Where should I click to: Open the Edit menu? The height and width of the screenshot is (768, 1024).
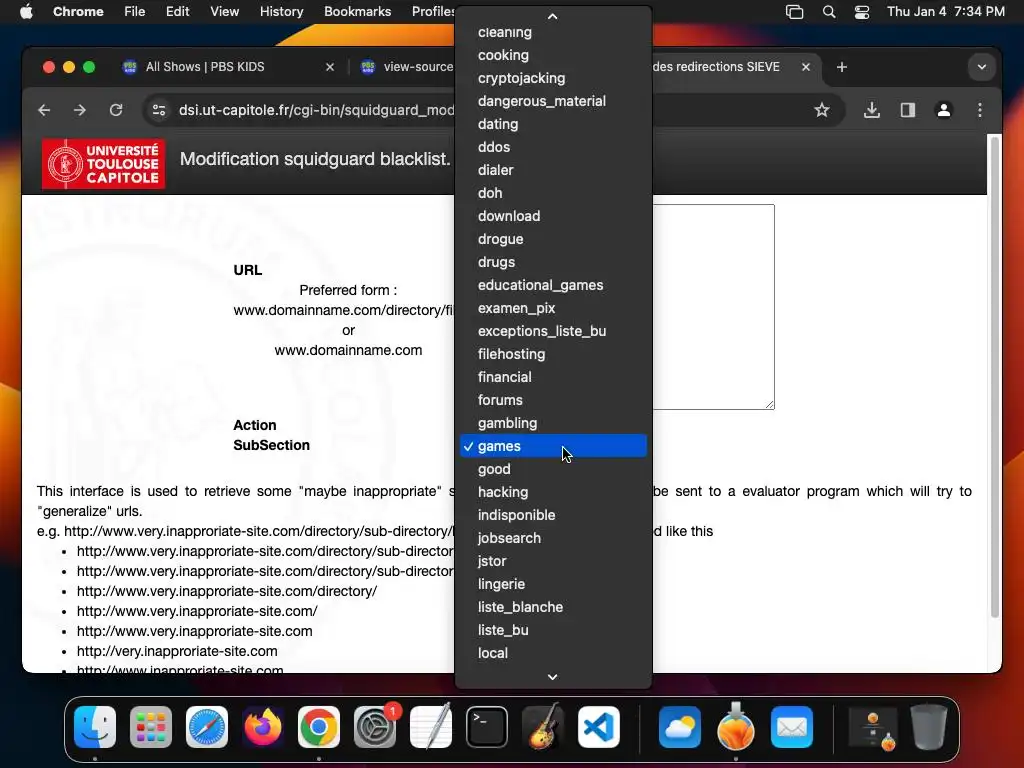tap(178, 12)
